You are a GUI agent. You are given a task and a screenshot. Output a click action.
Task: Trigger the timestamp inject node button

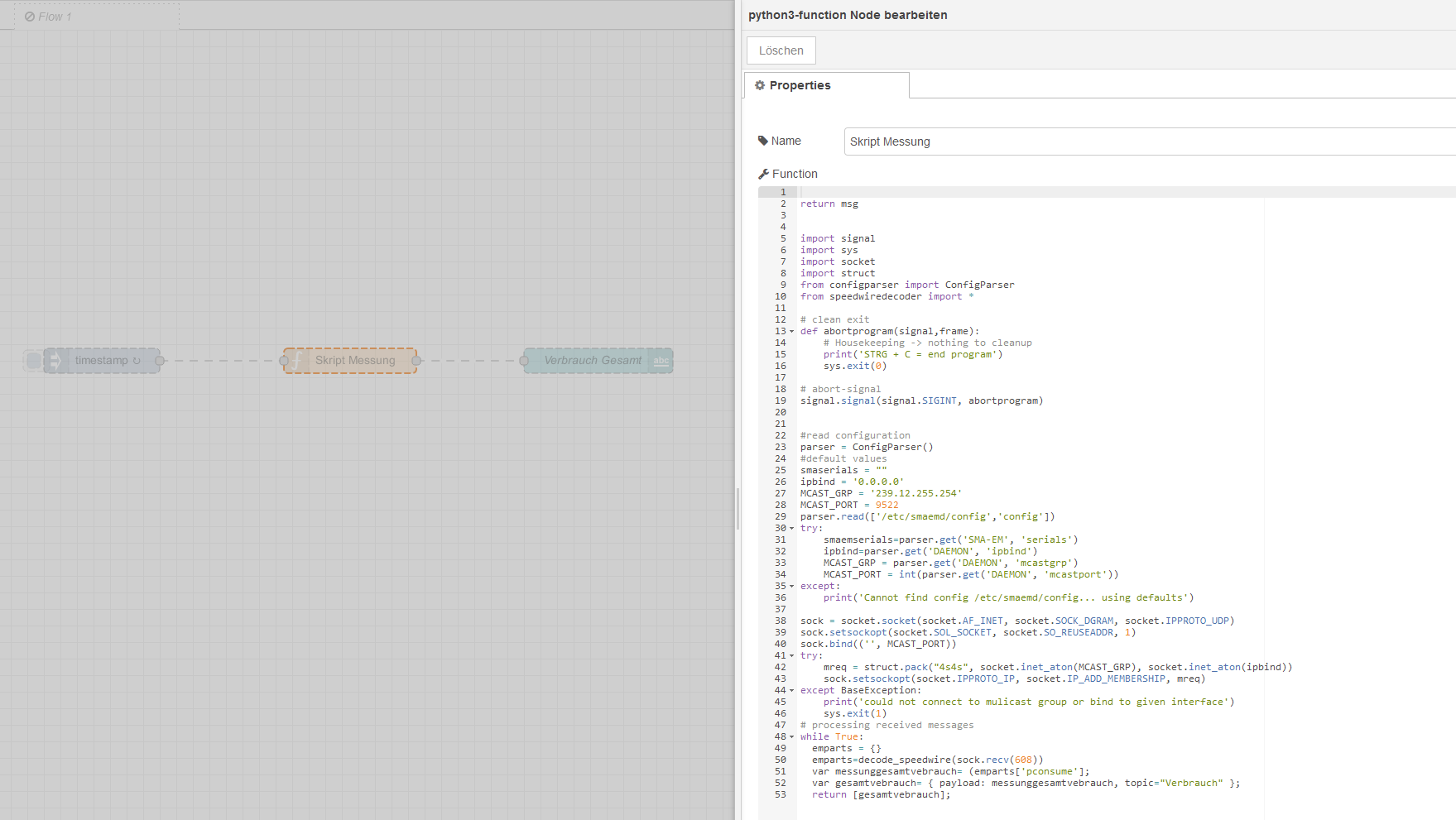[x=33, y=361]
